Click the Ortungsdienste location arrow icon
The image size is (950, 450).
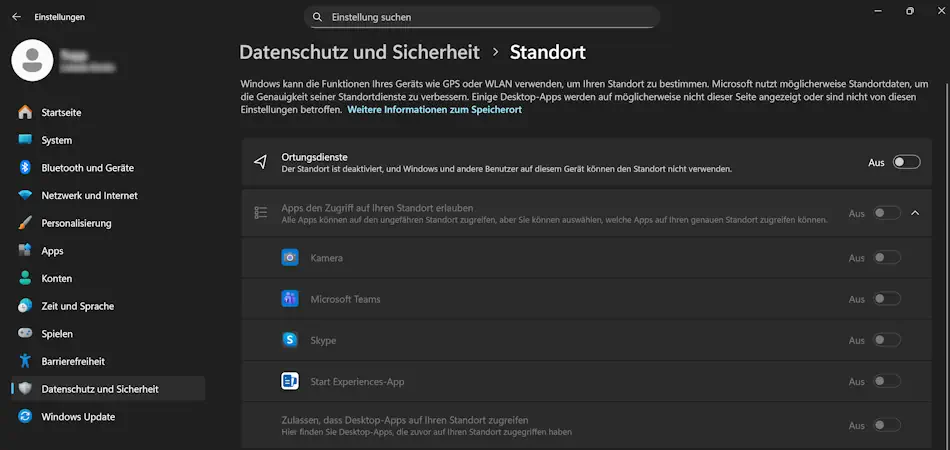260,162
